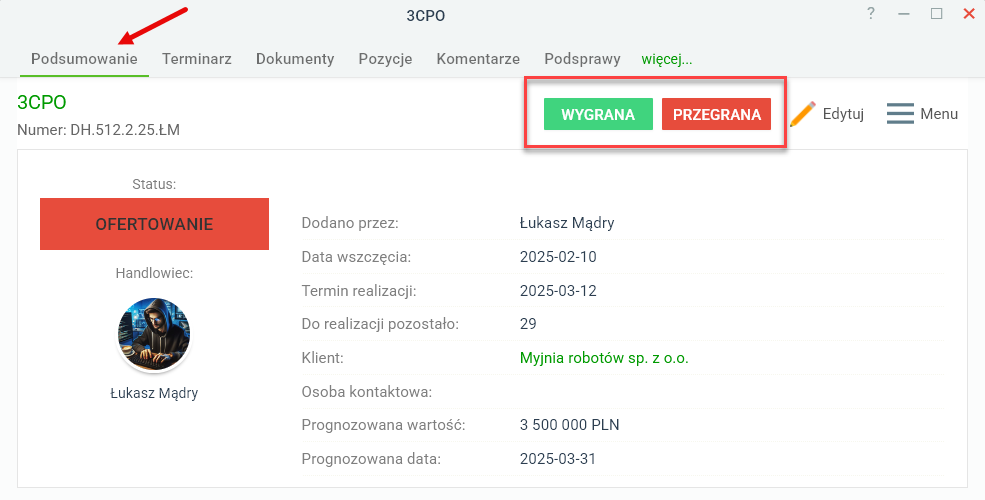985x500 pixels.
Task: Click the Prognozowana data label
Action: [371, 459]
